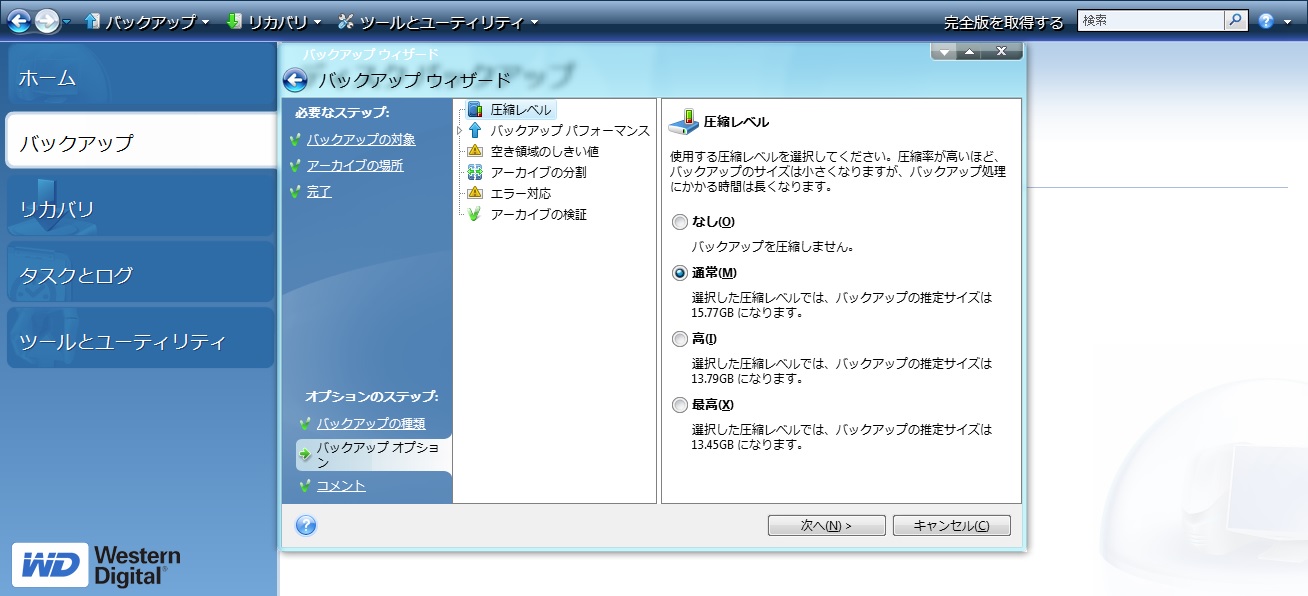Focus the 検索 search field

(1150, 20)
